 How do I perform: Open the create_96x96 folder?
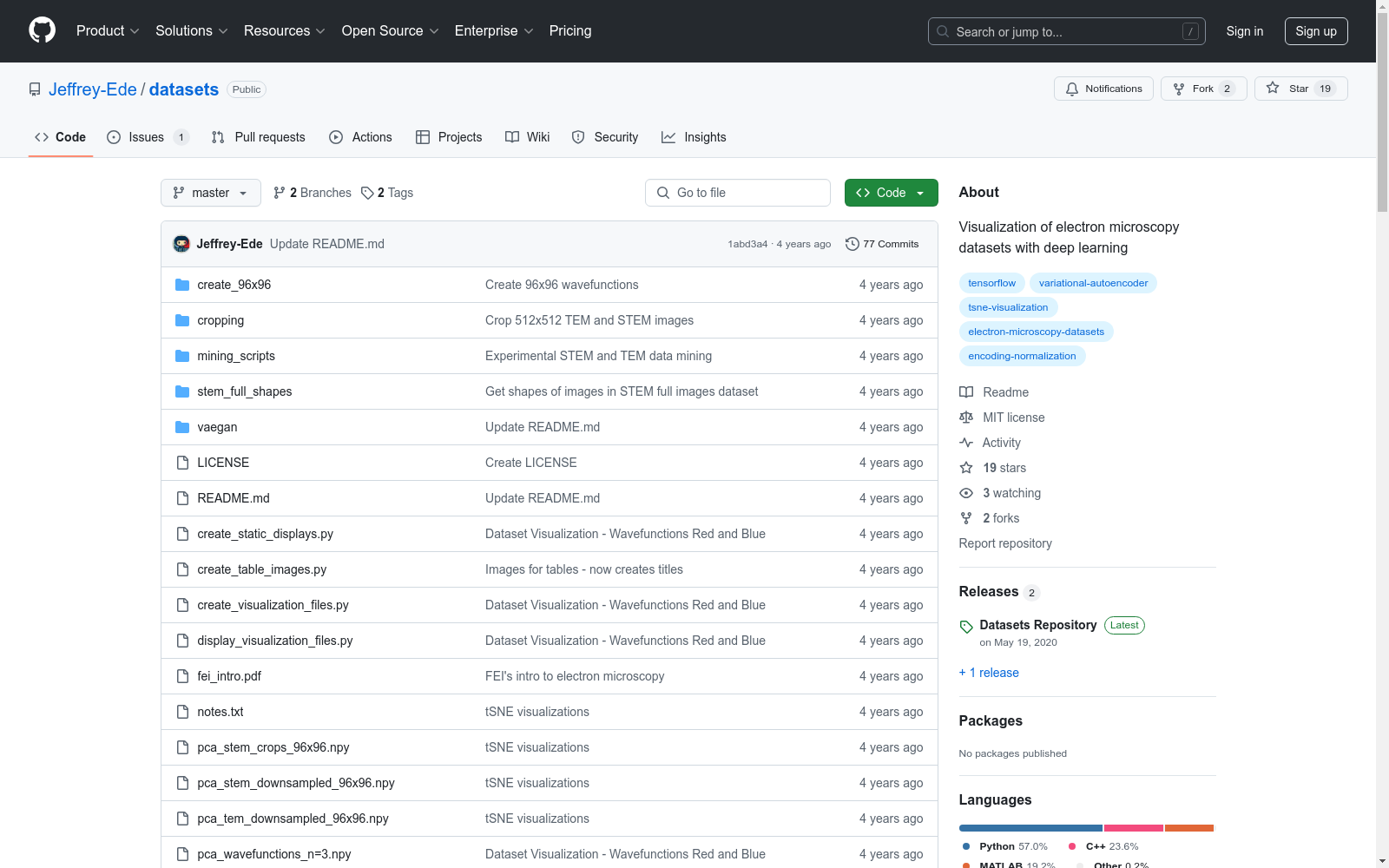(x=234, y=285)
